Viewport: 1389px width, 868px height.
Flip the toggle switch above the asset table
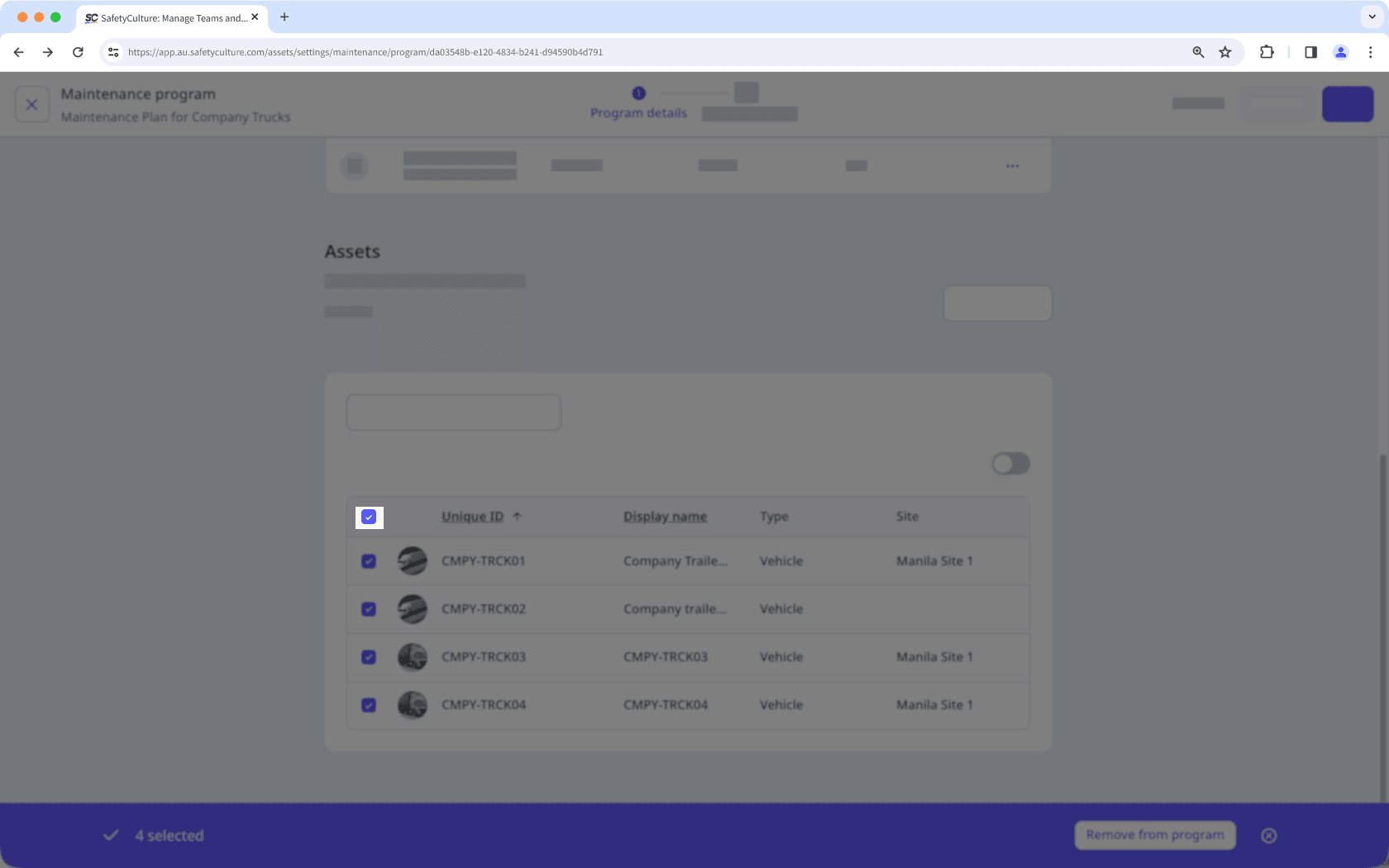point(1010,464)
